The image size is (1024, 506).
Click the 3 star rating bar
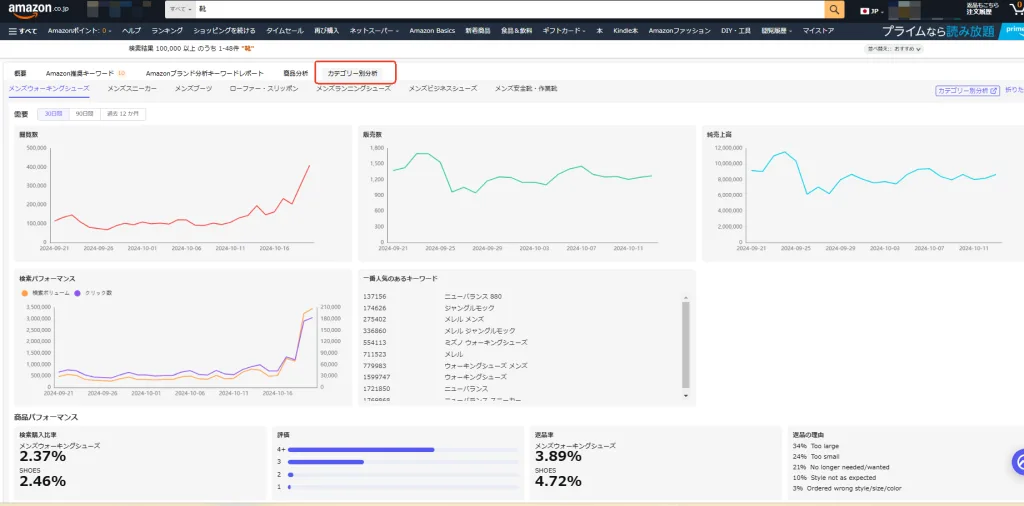pyautogui.click(x=325, y=462)
